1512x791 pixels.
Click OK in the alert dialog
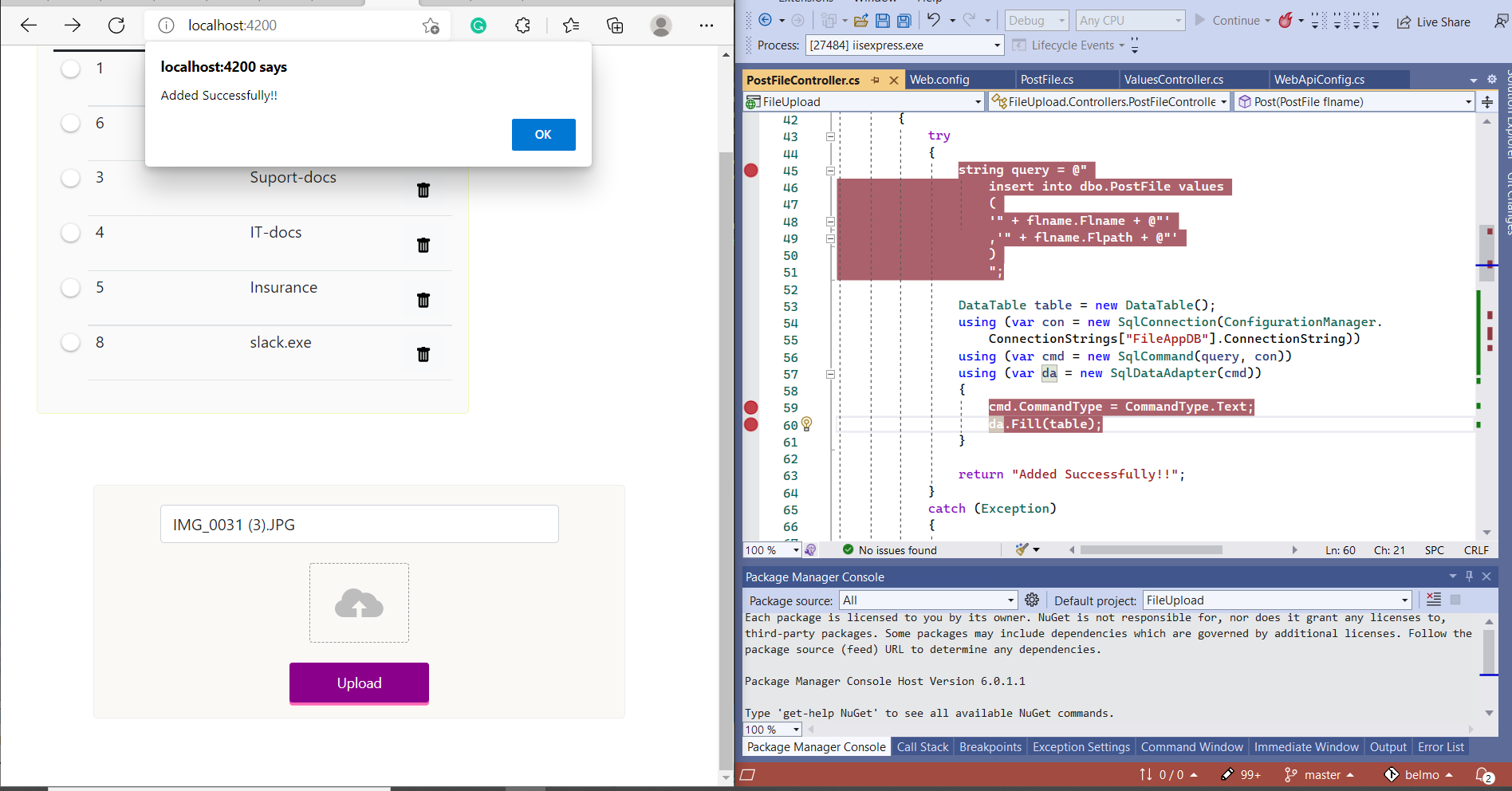tap(543, 135)
